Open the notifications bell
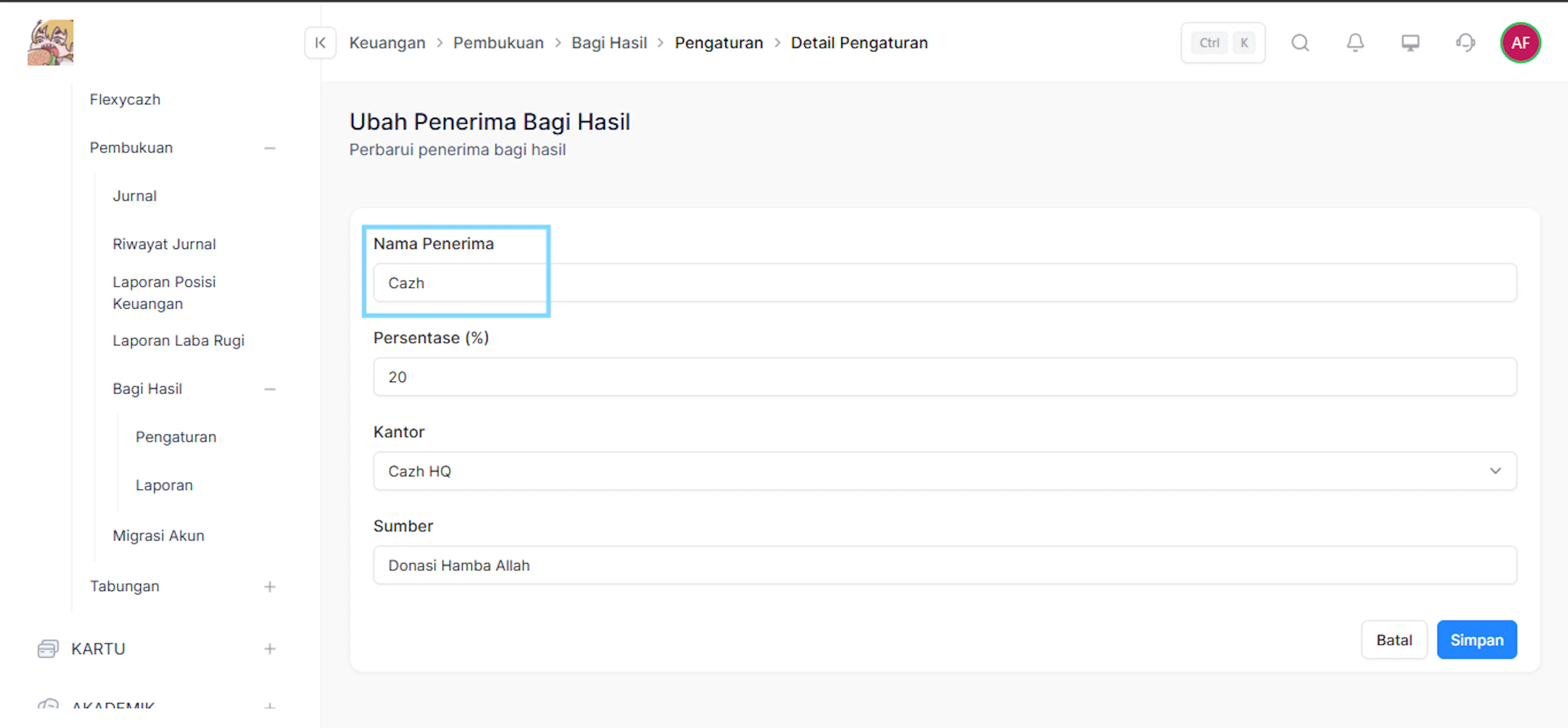Screen dimensions: 1568x728 [x=1355, y=42]
